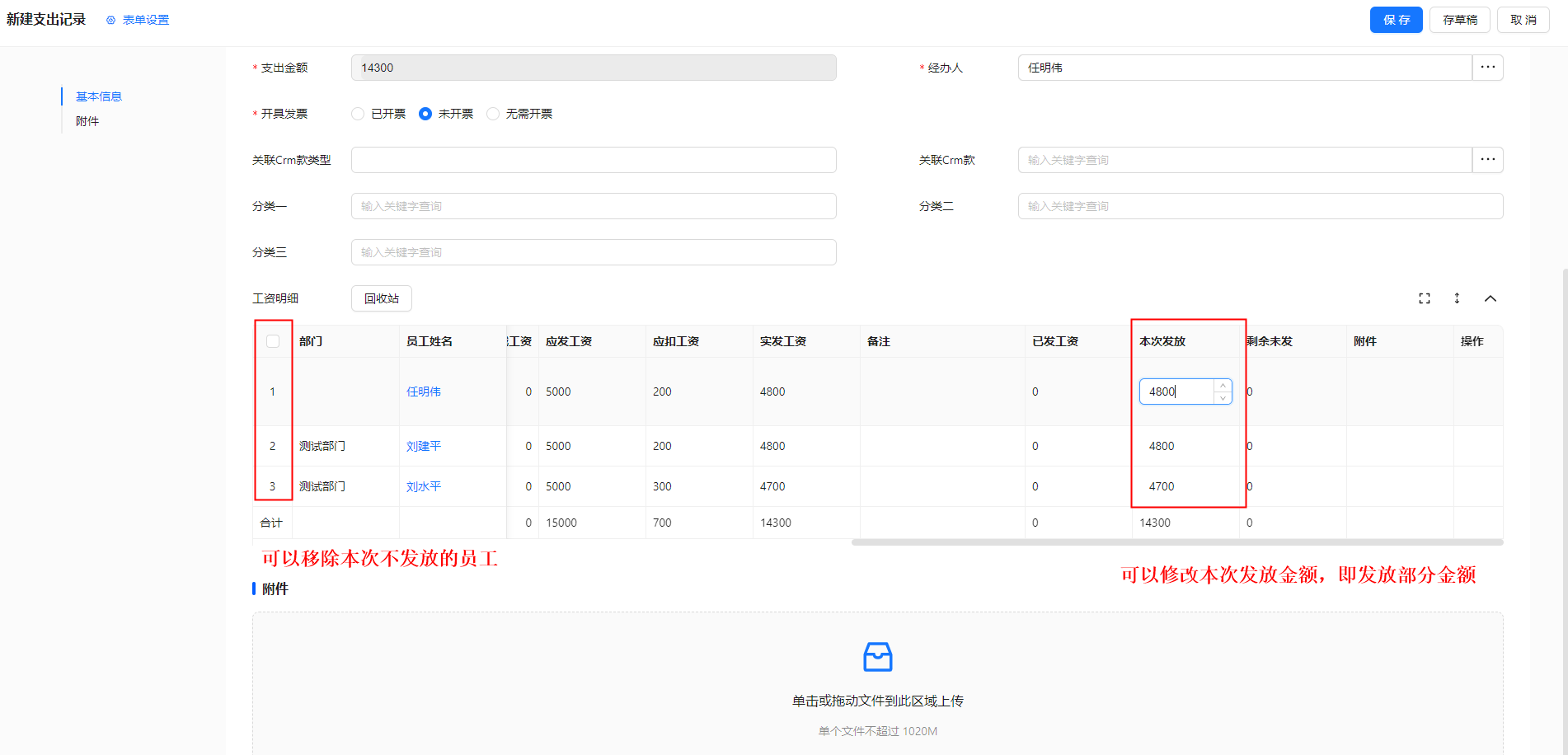Click the 关联Crm款 search field

click(x=1245, y=160)
